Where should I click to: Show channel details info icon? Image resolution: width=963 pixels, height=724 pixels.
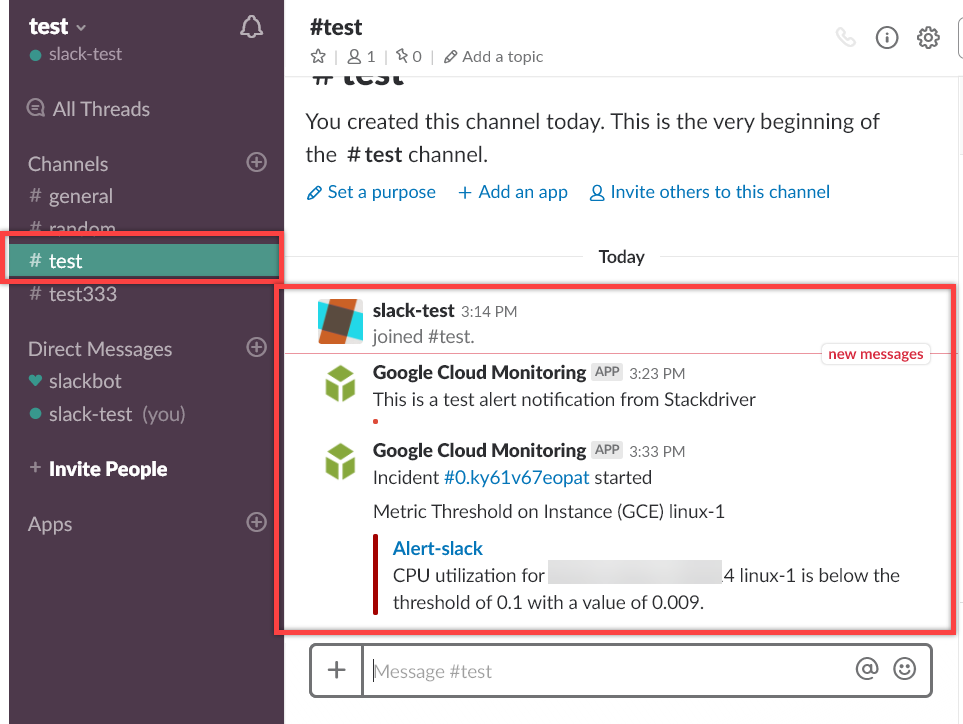pyautogui.click(x=886, y=37)
